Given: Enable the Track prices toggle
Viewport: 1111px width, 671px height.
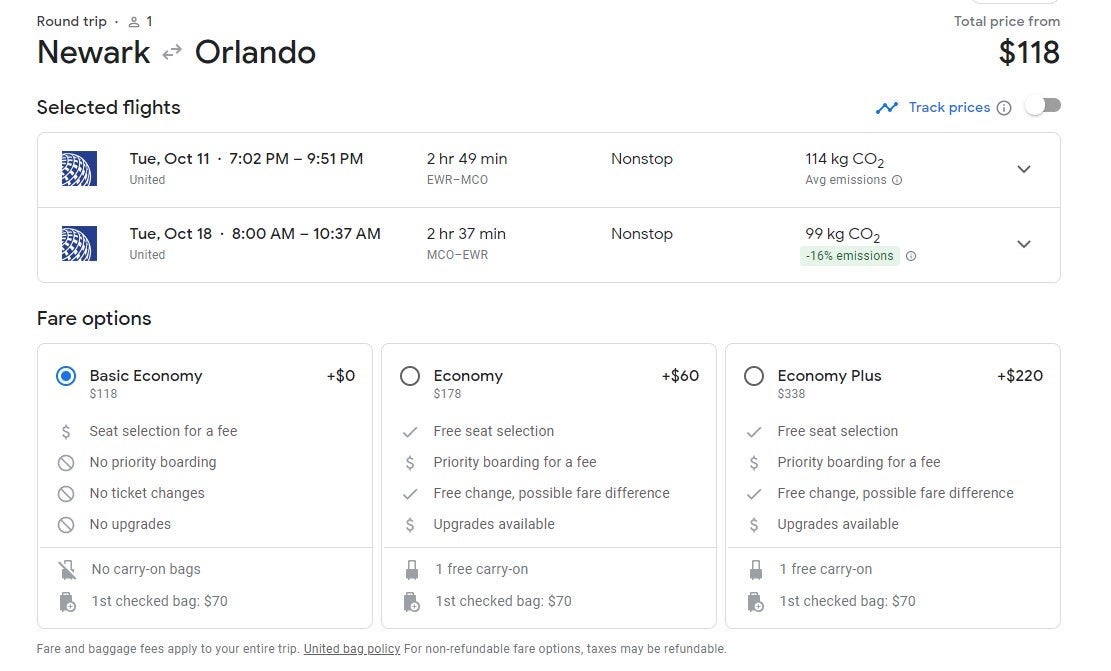Looking at the screenshot, I should point(1043,106).
